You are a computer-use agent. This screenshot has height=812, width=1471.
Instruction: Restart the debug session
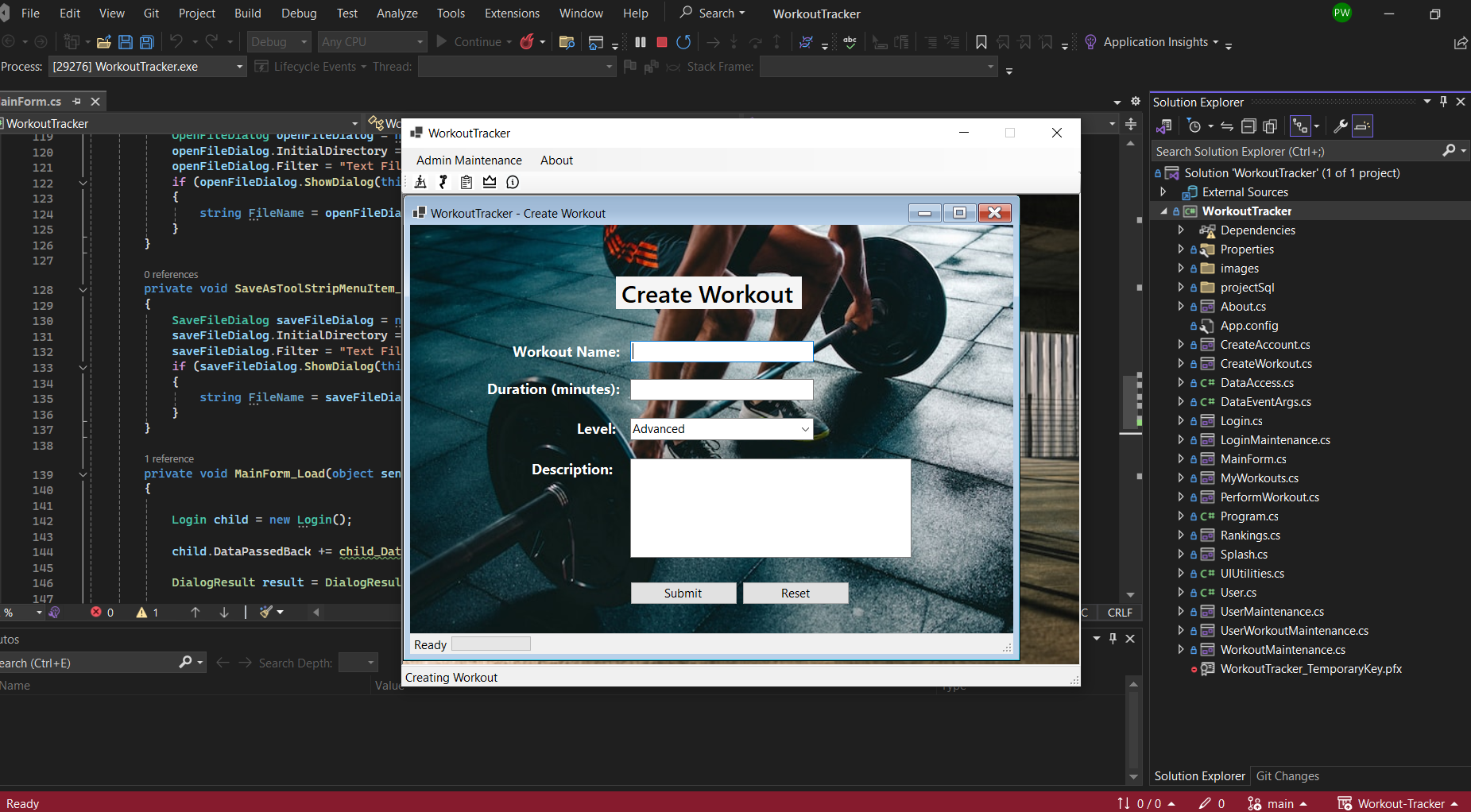click(x=683, y=42)
